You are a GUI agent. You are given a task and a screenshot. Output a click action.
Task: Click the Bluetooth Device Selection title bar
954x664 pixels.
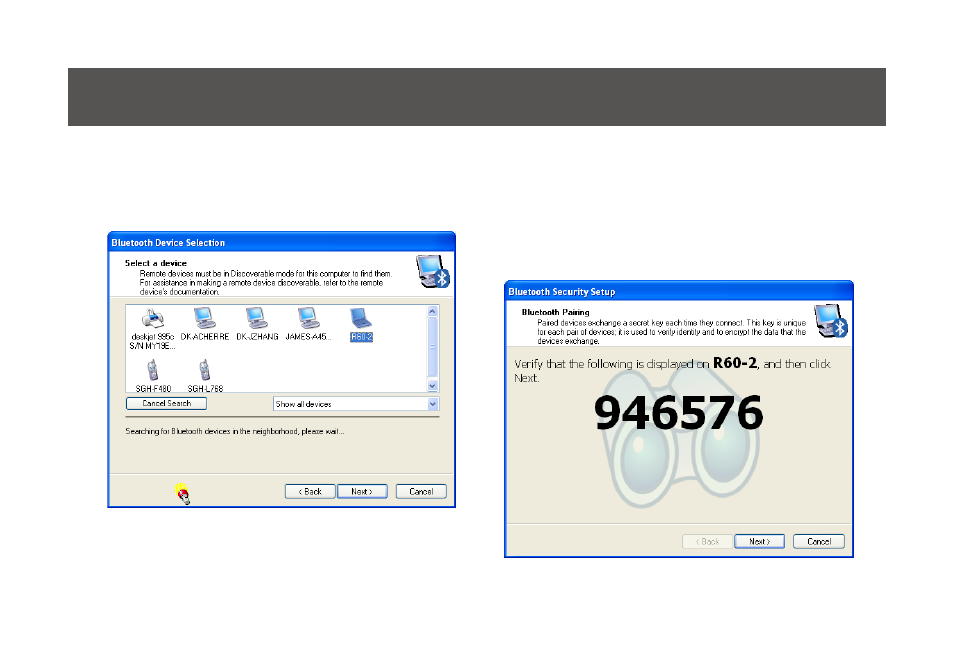[x=281, y=242]
